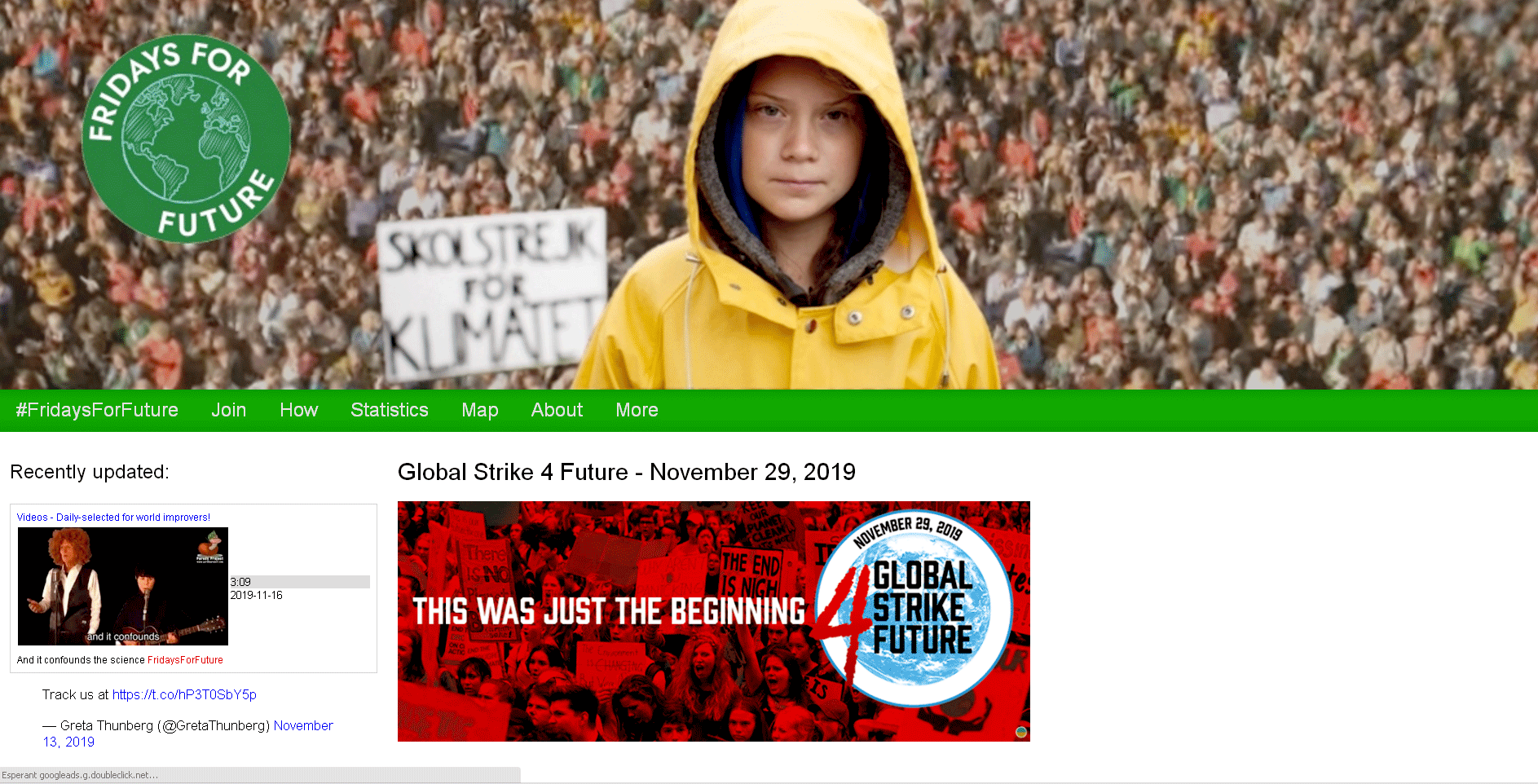Click the 3:09 video duration bar
This screenshot has height=784, width=1538.
pyautogui.click(x=300, y=582)
